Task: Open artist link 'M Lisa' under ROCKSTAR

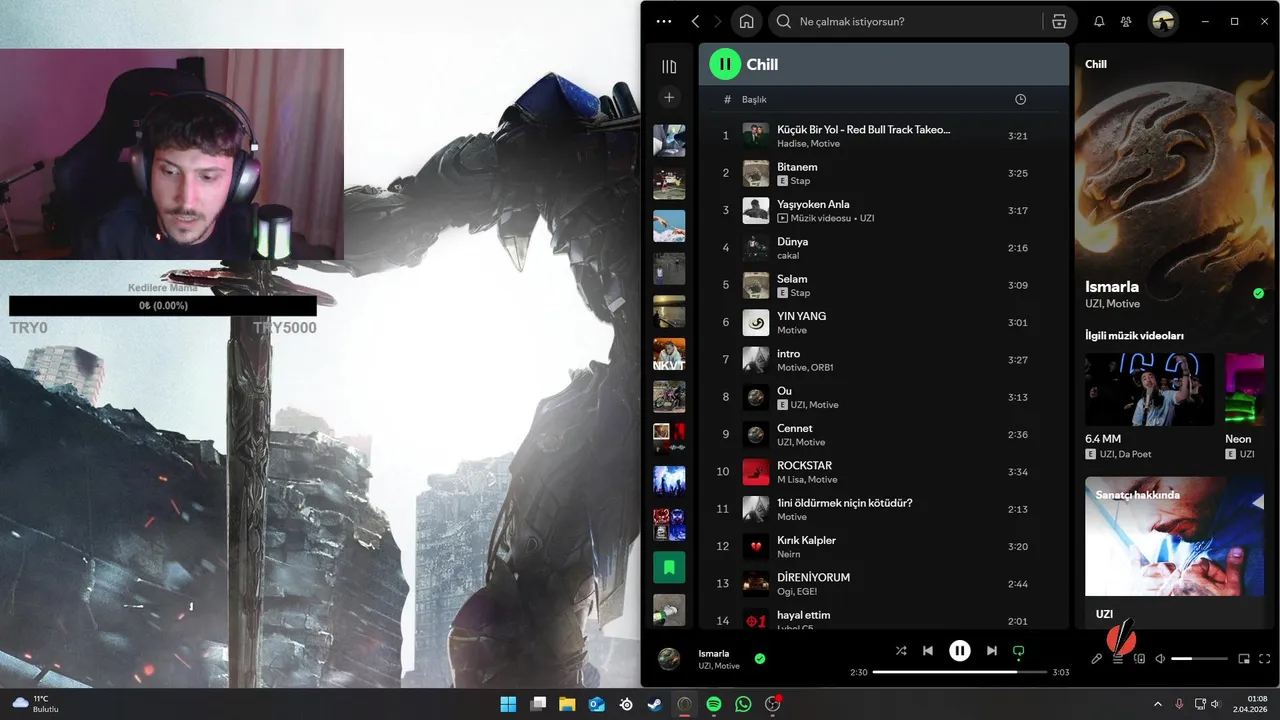Action: (x=790, y=480)
